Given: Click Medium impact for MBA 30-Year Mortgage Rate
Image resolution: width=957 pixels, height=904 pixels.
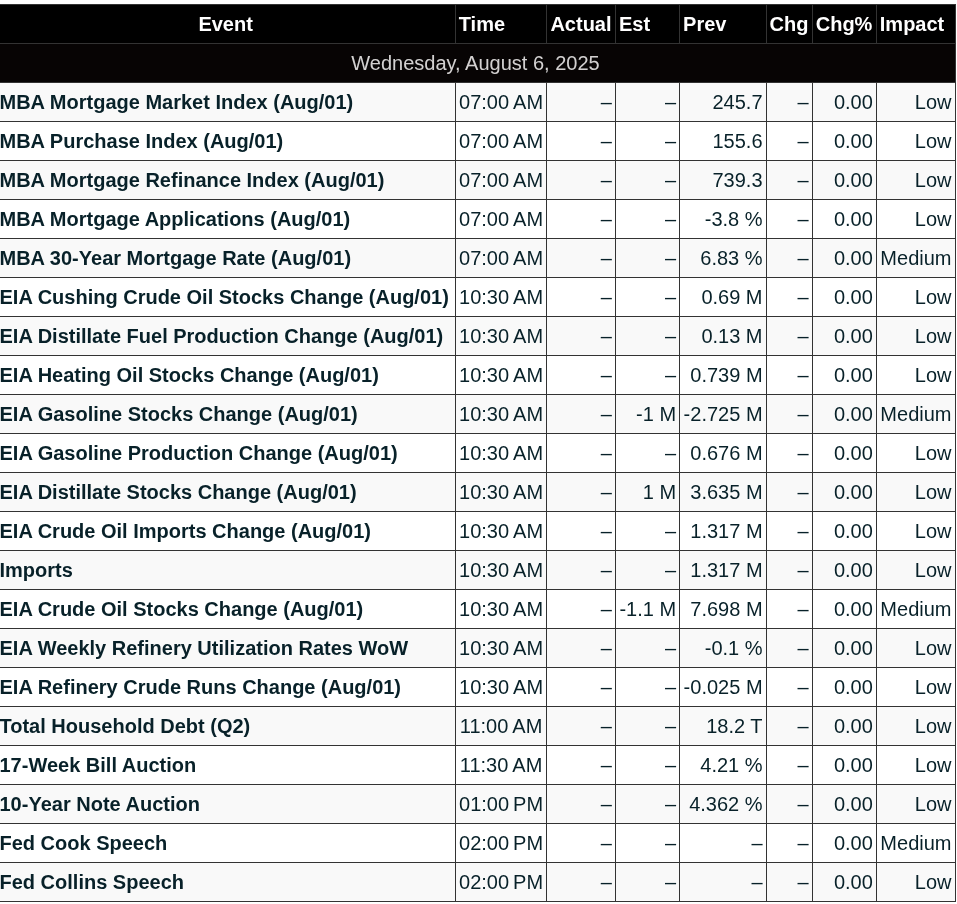Looking at the screenshot, I should 915,259.
